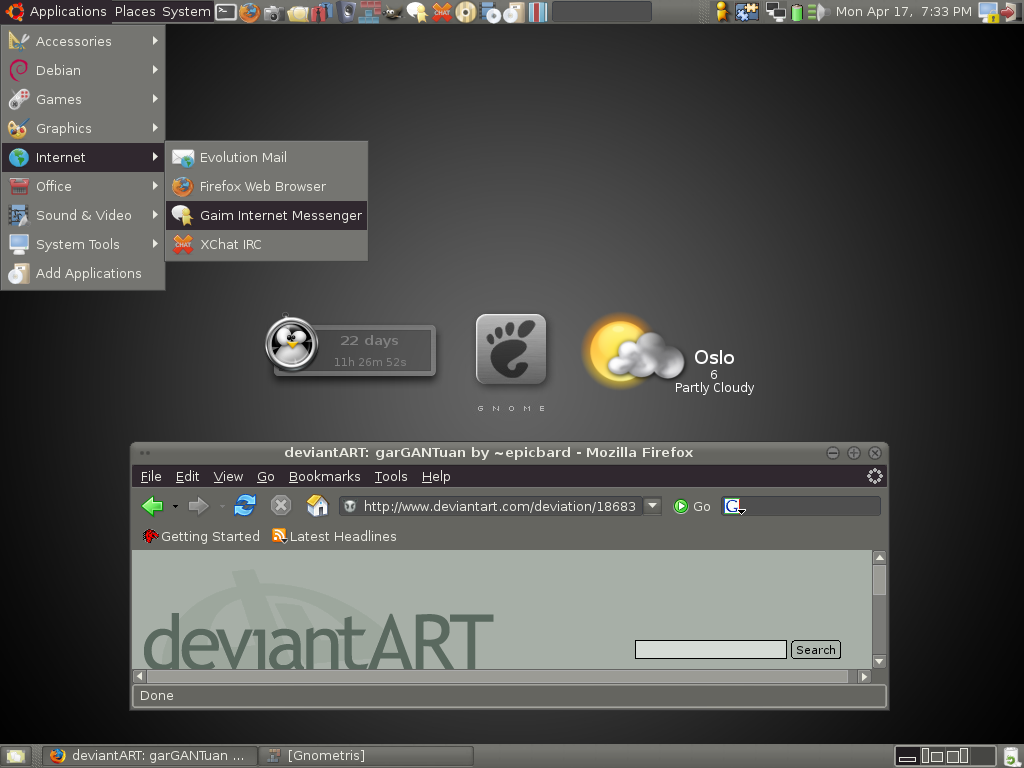The image size is (1024, 768).
Task: Expand the System Tools submenu
Action: [x=83, y=244]
